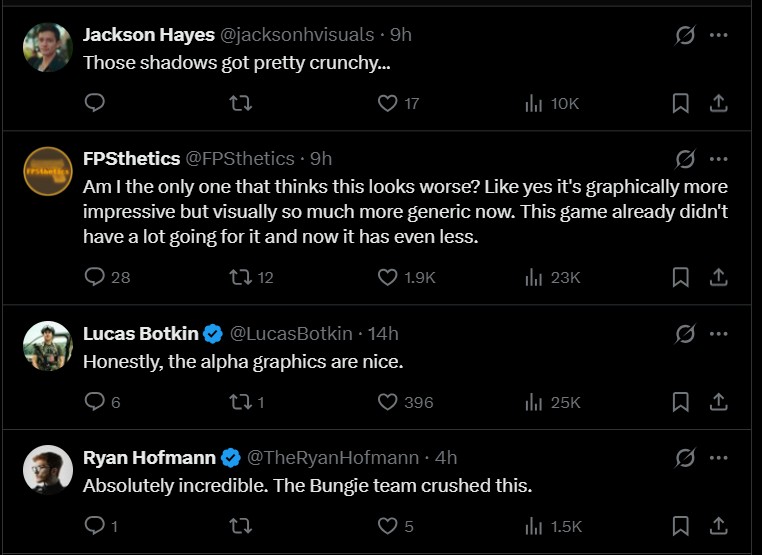The height and width of the screenshot is (555, 762).
Task: Share Ryan Hofmann's tweet
Action: coord(718,526)
